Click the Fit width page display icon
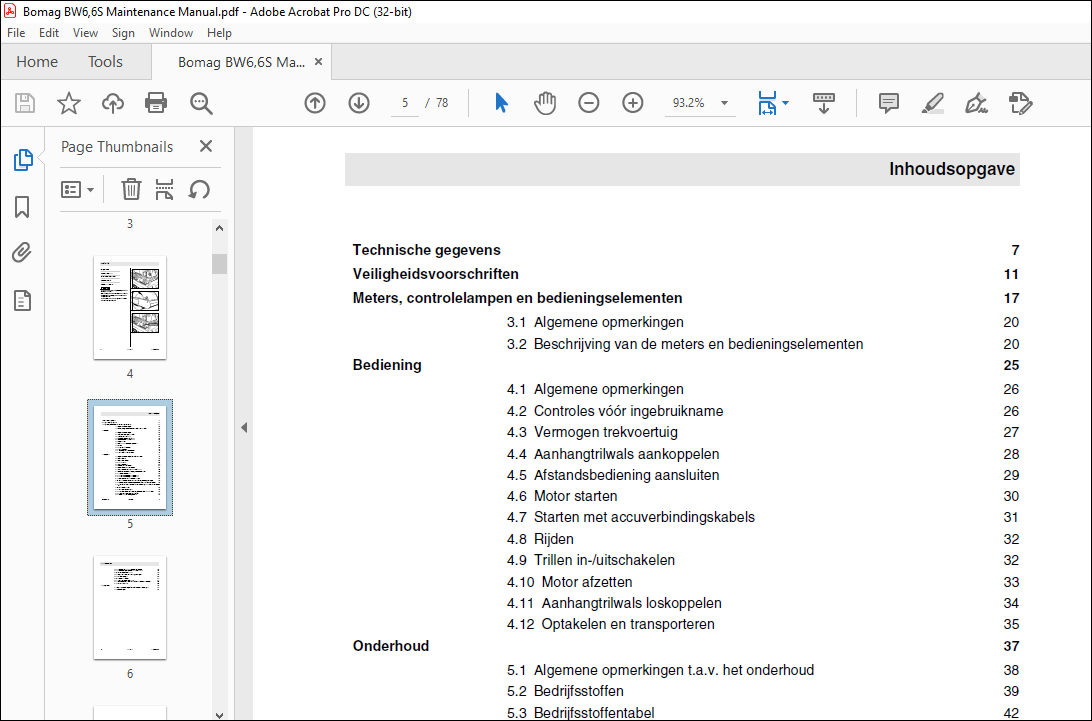1092x721 pixels. (767, 103)
